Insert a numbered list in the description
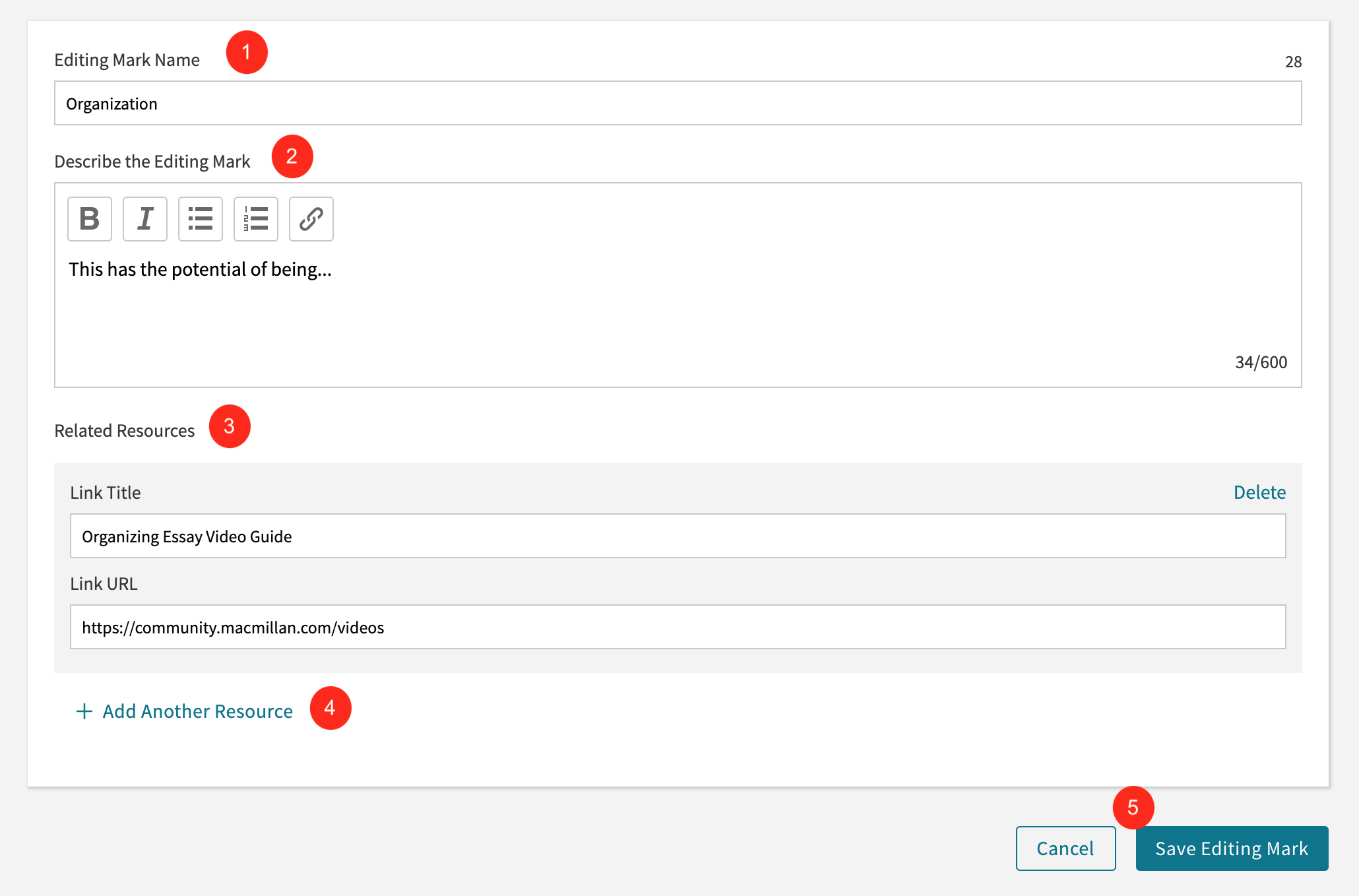 click(255, 219)
